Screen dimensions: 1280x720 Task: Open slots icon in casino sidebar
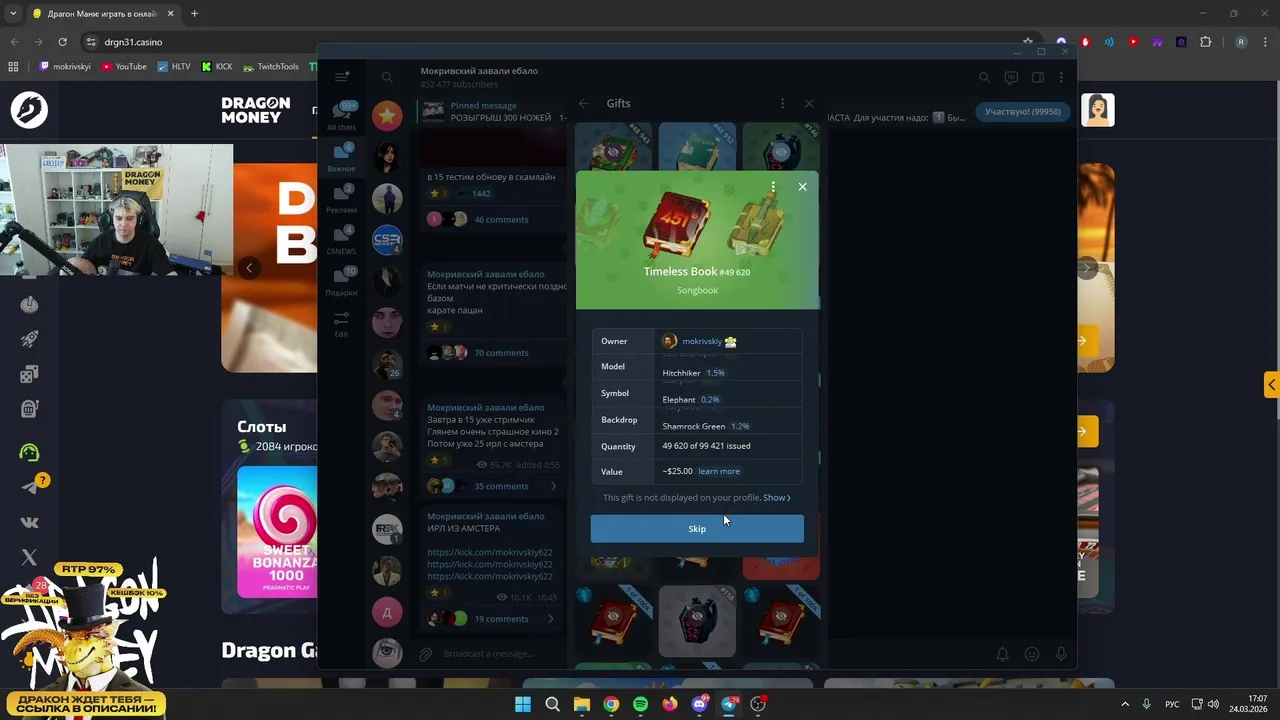pyautogui.click(x=29, y=408)
